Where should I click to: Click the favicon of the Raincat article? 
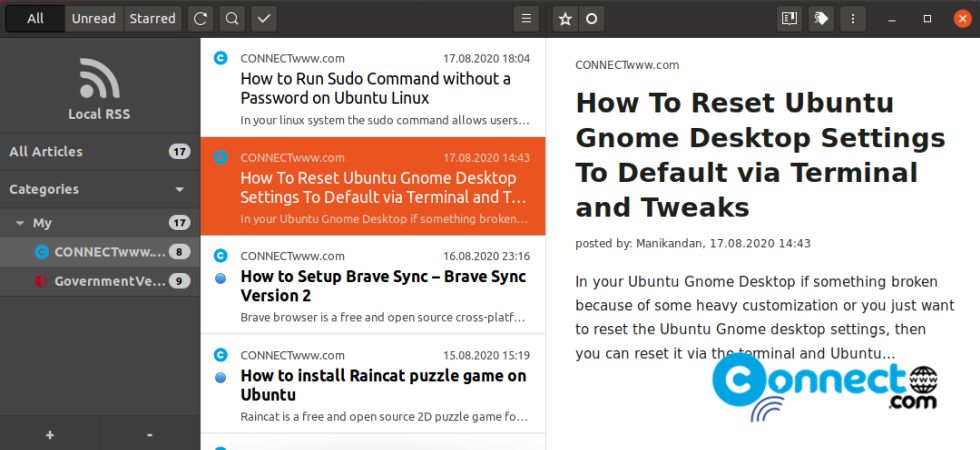[220, 355]
